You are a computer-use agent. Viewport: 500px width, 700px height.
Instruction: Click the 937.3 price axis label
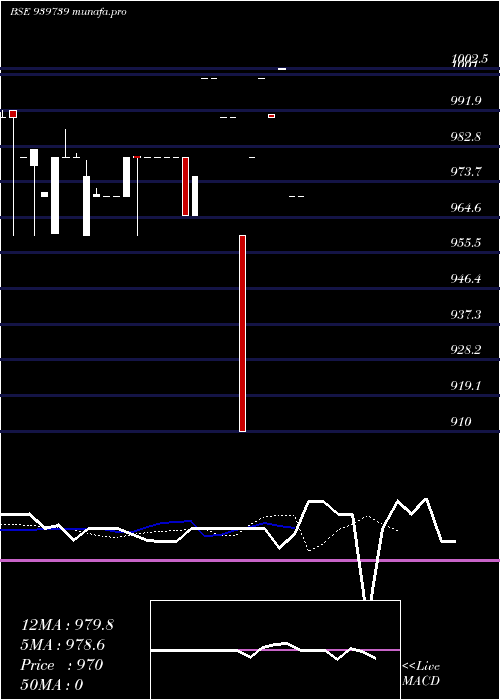coord(466,315)
